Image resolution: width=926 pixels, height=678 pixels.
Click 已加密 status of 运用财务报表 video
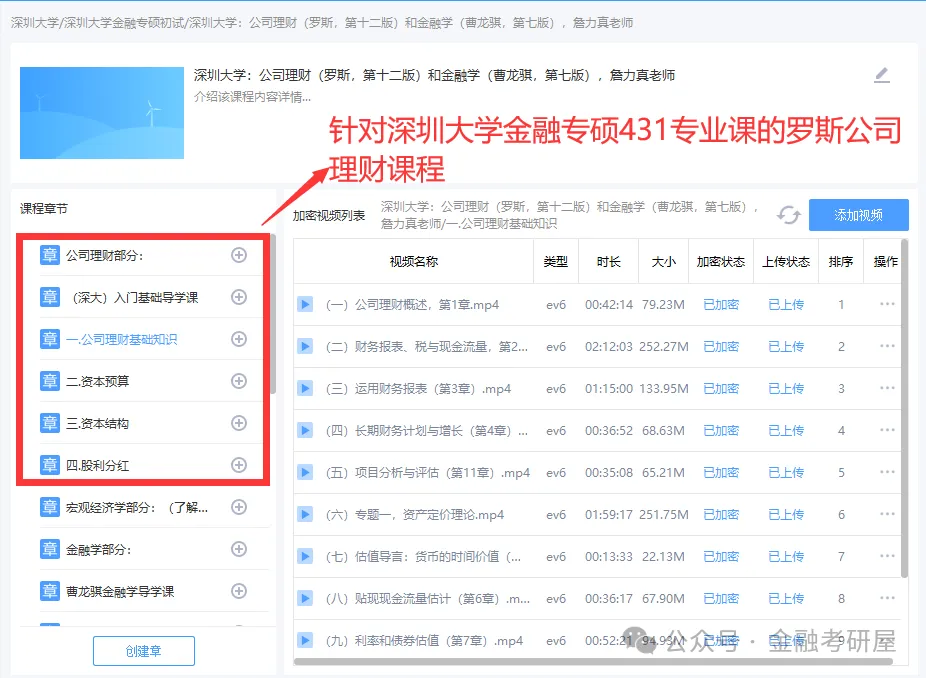pos(721,389)
